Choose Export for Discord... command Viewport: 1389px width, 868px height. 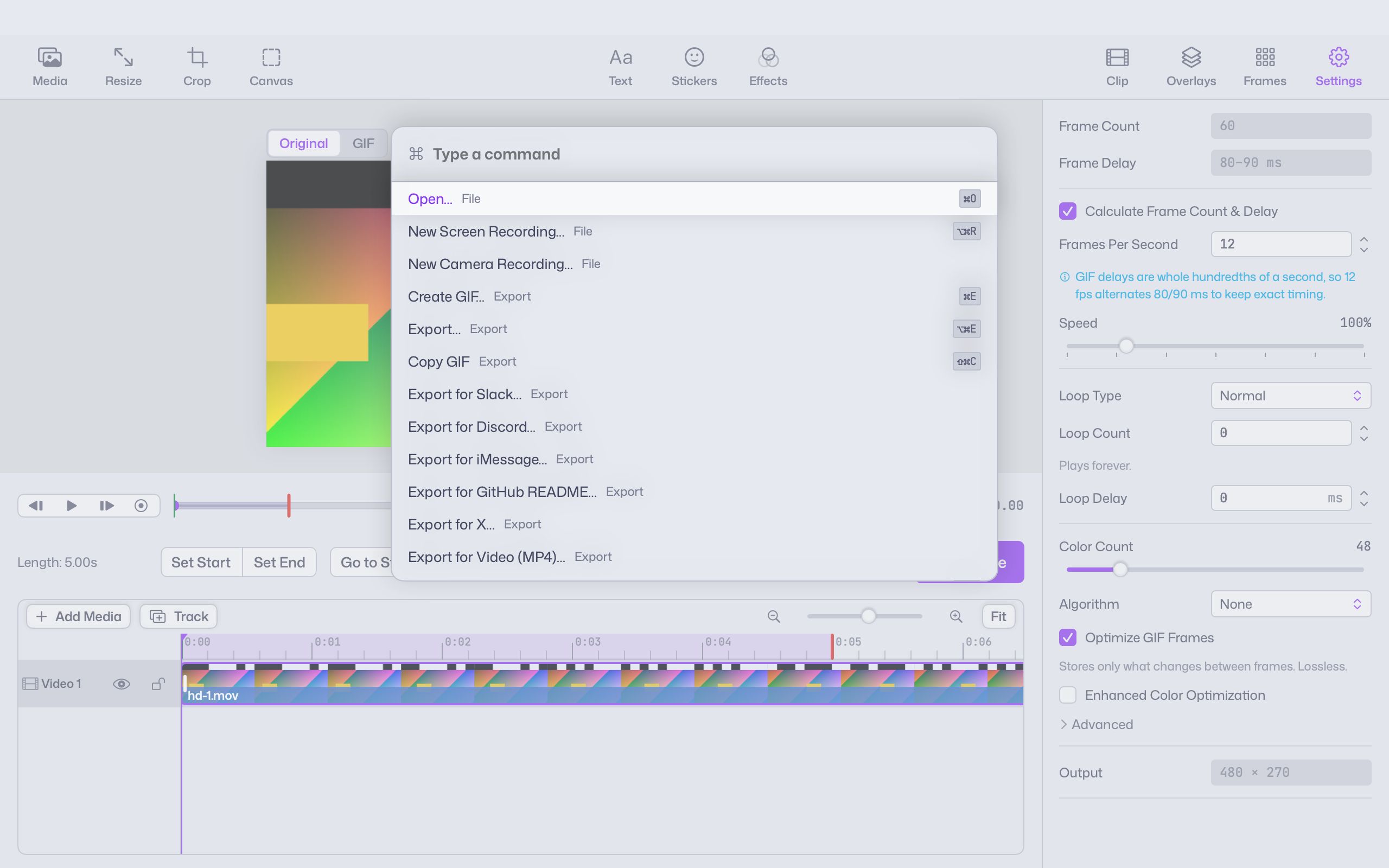(x=694, y=427)
